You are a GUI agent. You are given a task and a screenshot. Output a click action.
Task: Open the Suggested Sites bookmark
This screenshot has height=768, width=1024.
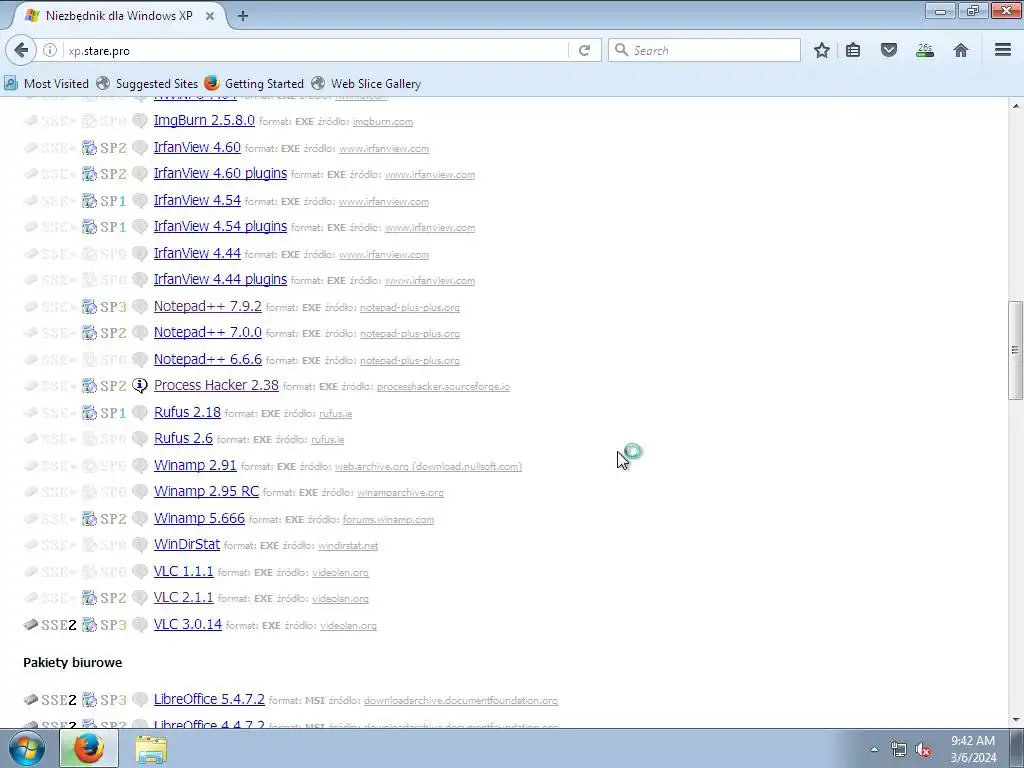point(147,84)
